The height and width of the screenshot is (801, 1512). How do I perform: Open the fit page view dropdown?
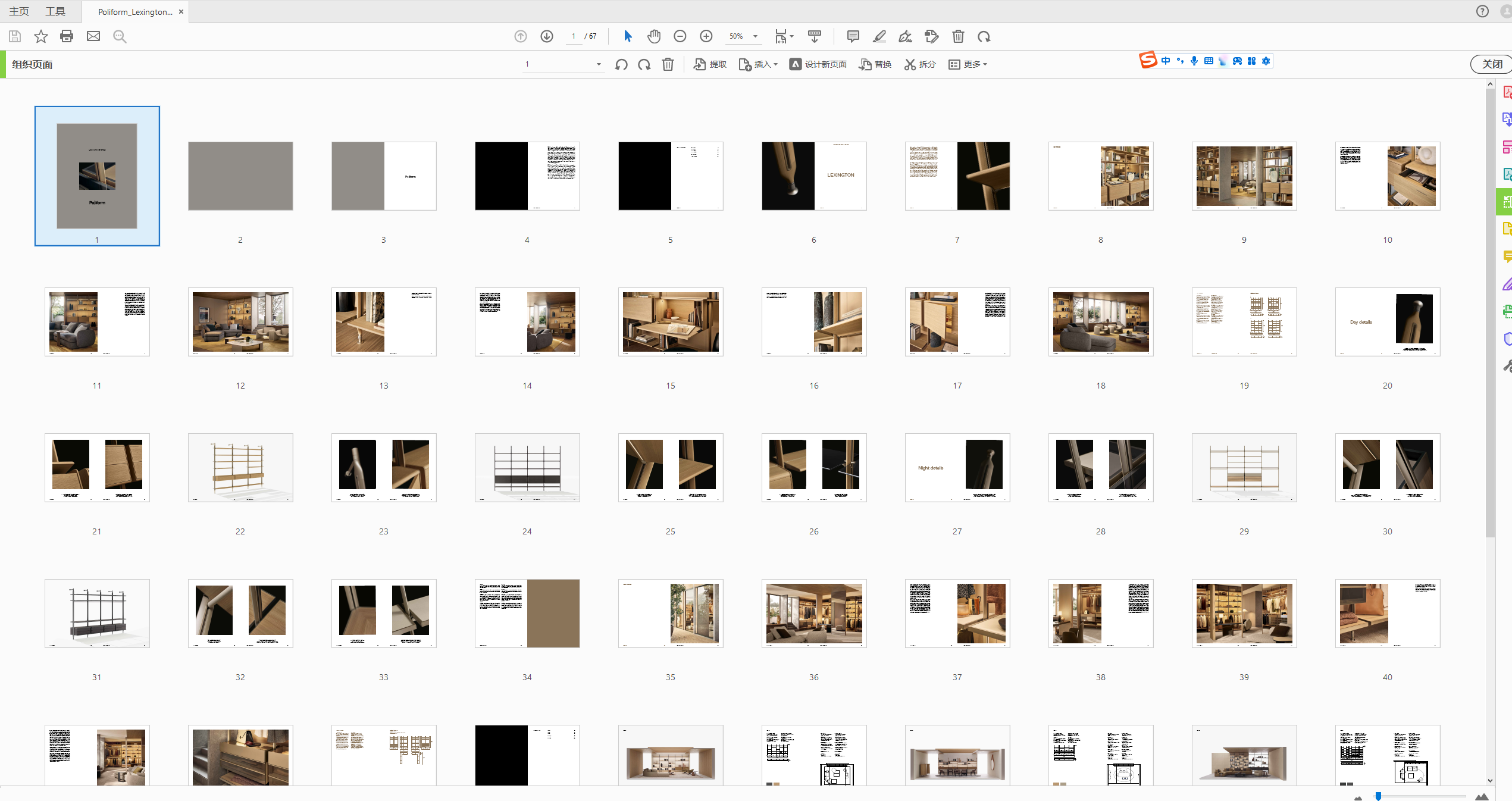(784, 36)
